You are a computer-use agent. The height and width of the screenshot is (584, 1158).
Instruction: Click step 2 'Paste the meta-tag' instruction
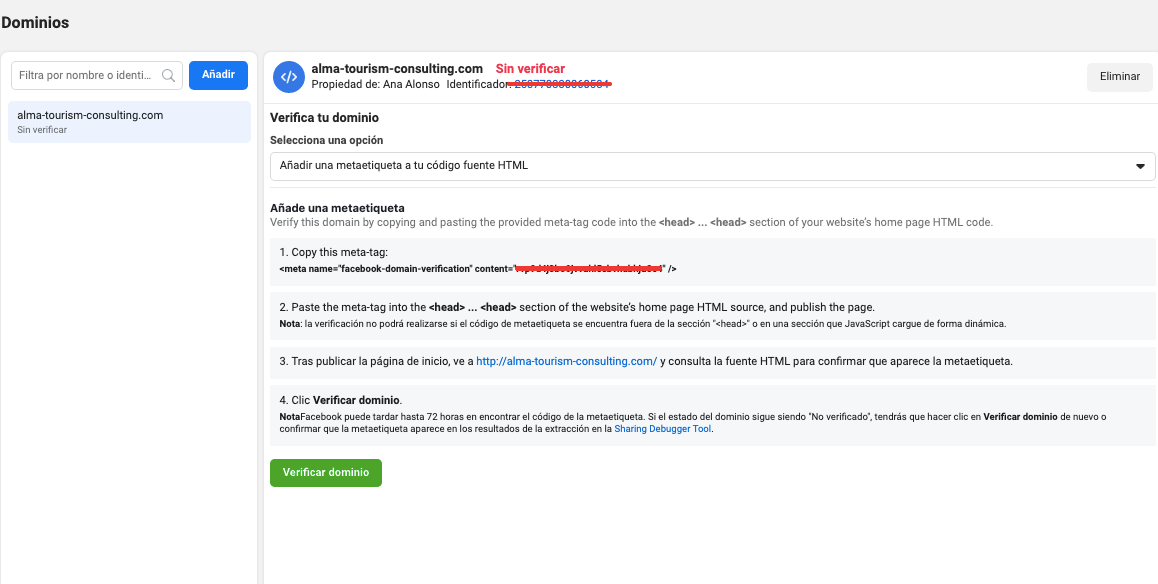tap(577, 307)
